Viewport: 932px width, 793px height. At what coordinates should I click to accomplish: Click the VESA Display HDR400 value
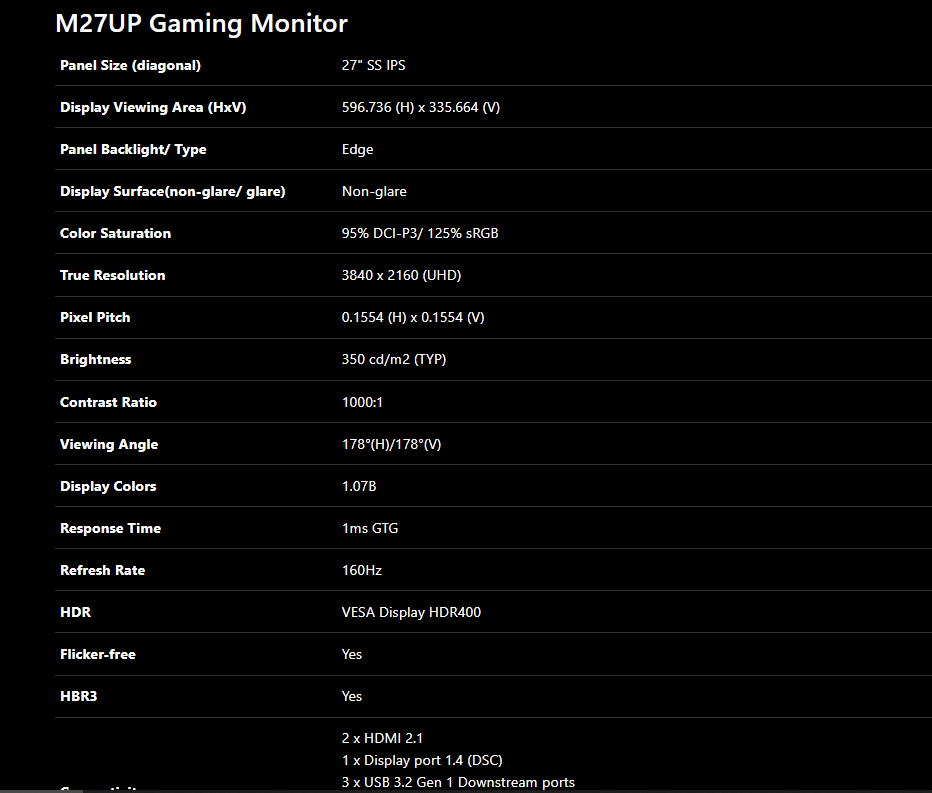(x=411, y=612)
